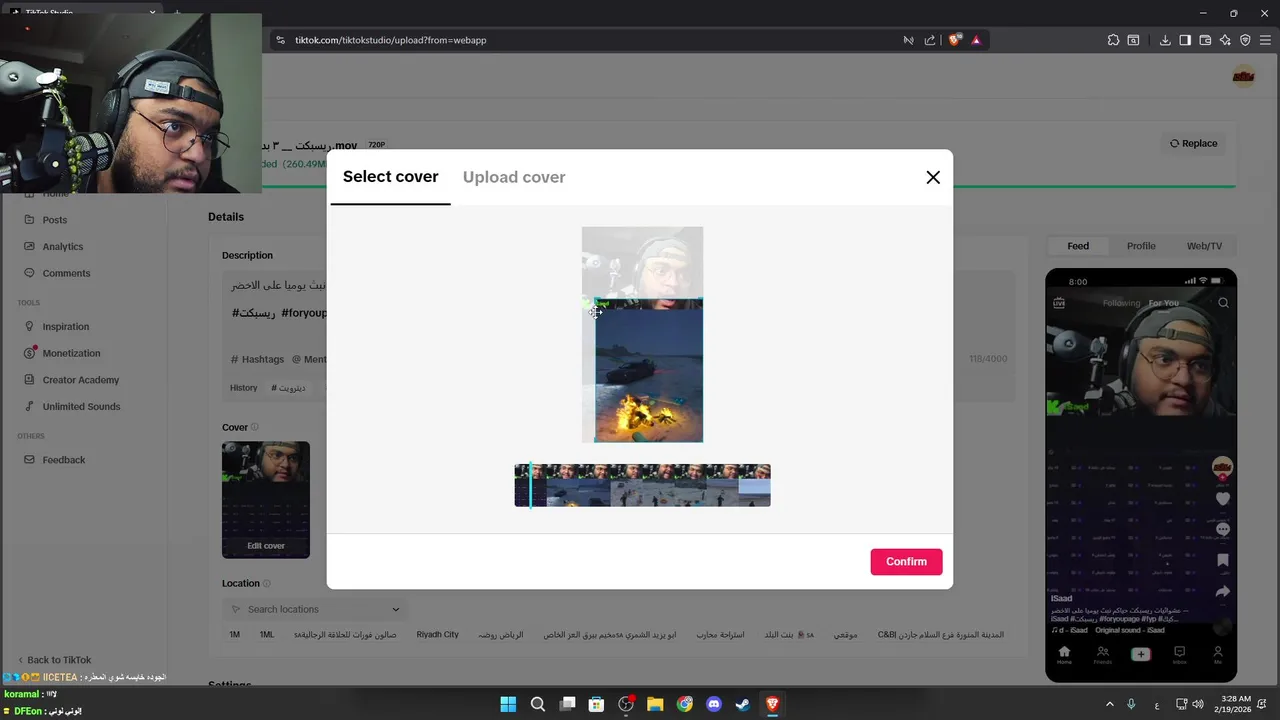Click the comment icon in phone preview

point(1222,529)
